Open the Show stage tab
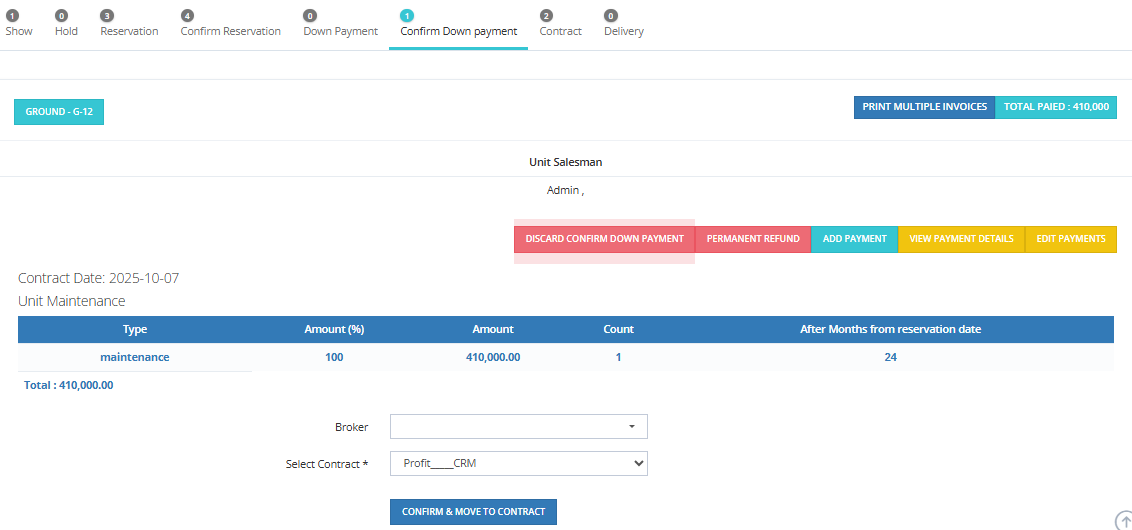Image resolution: width=1132 pixels, height=530 pixels. [19, 25]
